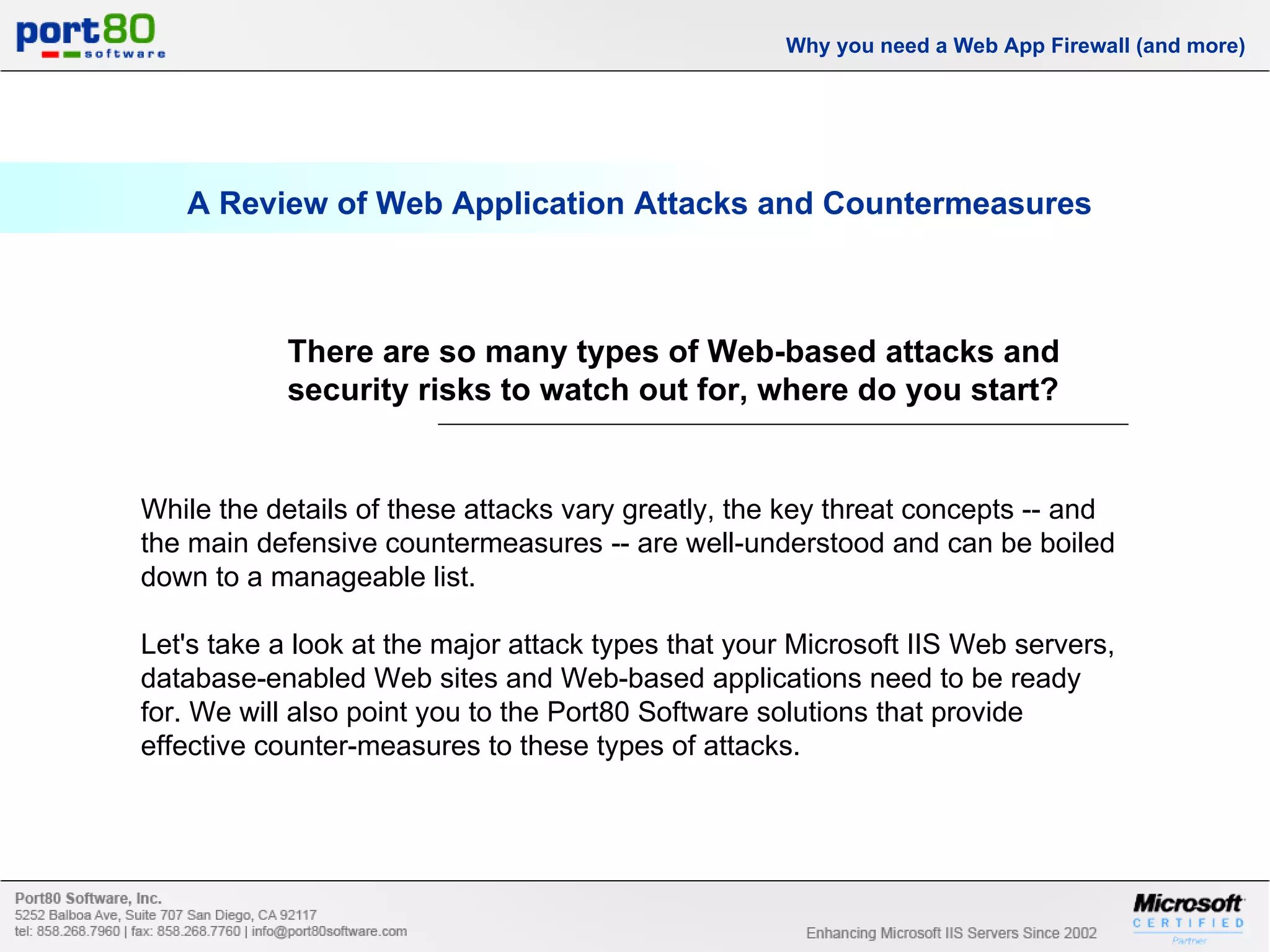This screenshot has height=952, width=1270.
Task: Click the "CERTIFIED" text under Microsoft
Action: coord(1188,923)
